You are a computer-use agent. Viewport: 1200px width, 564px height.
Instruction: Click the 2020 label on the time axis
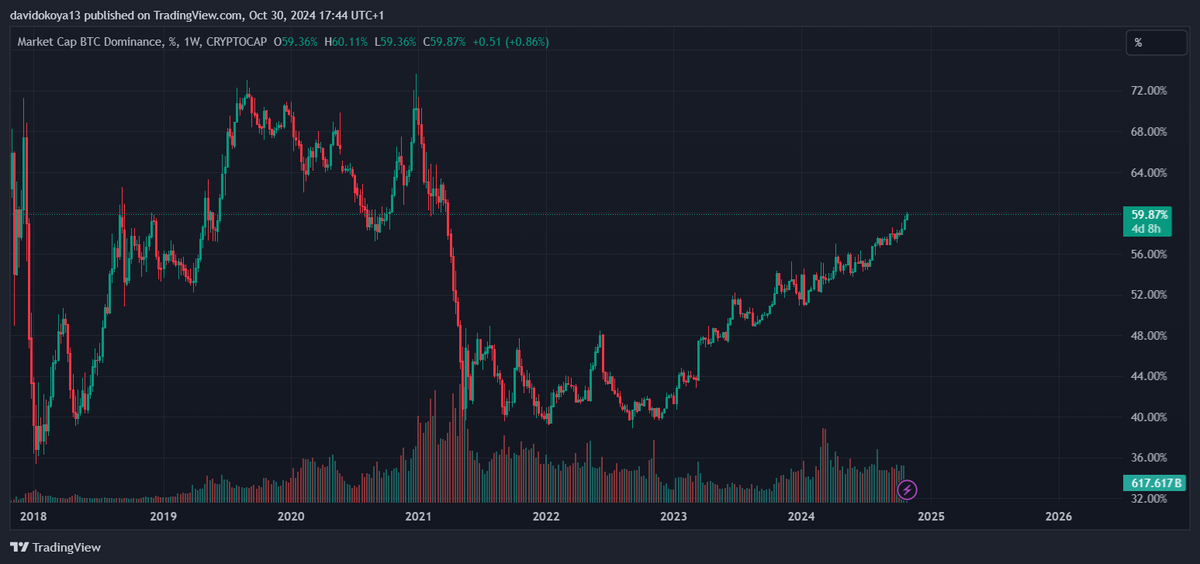coord(290,516)
